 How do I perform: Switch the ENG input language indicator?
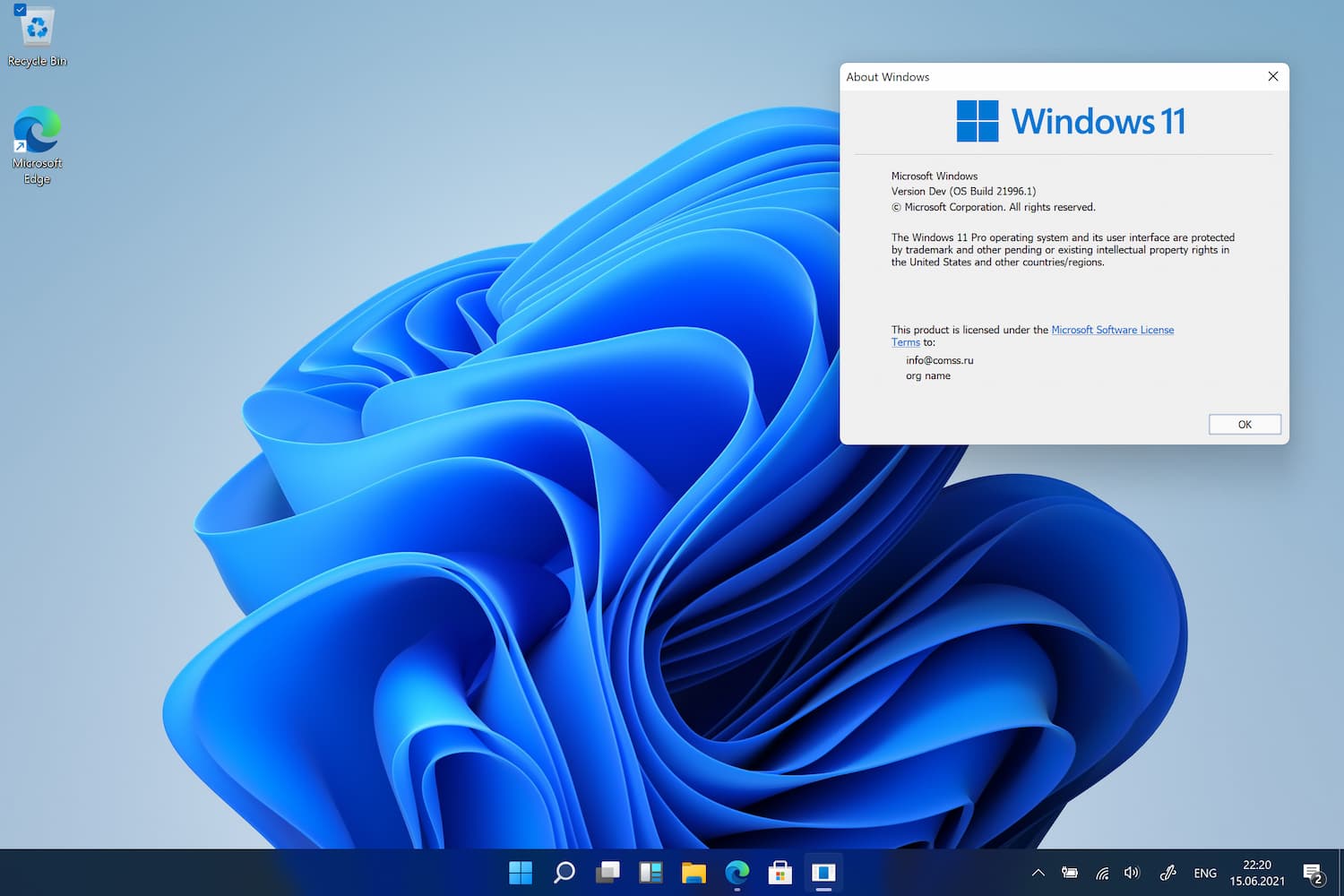1205,873
